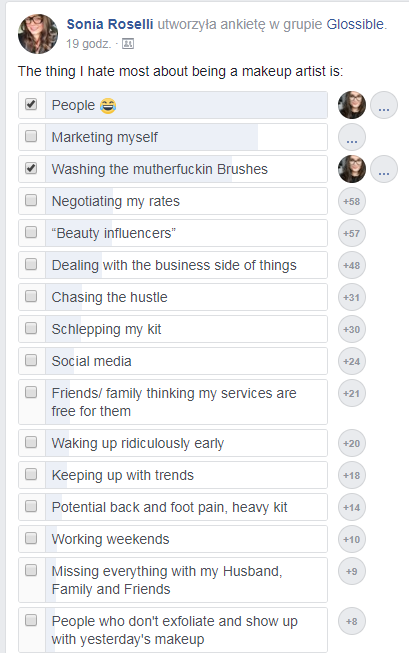Show +57 voters for Beauty influencers
Viewport: 409px width, 653px height.
(x=352, y=233)
